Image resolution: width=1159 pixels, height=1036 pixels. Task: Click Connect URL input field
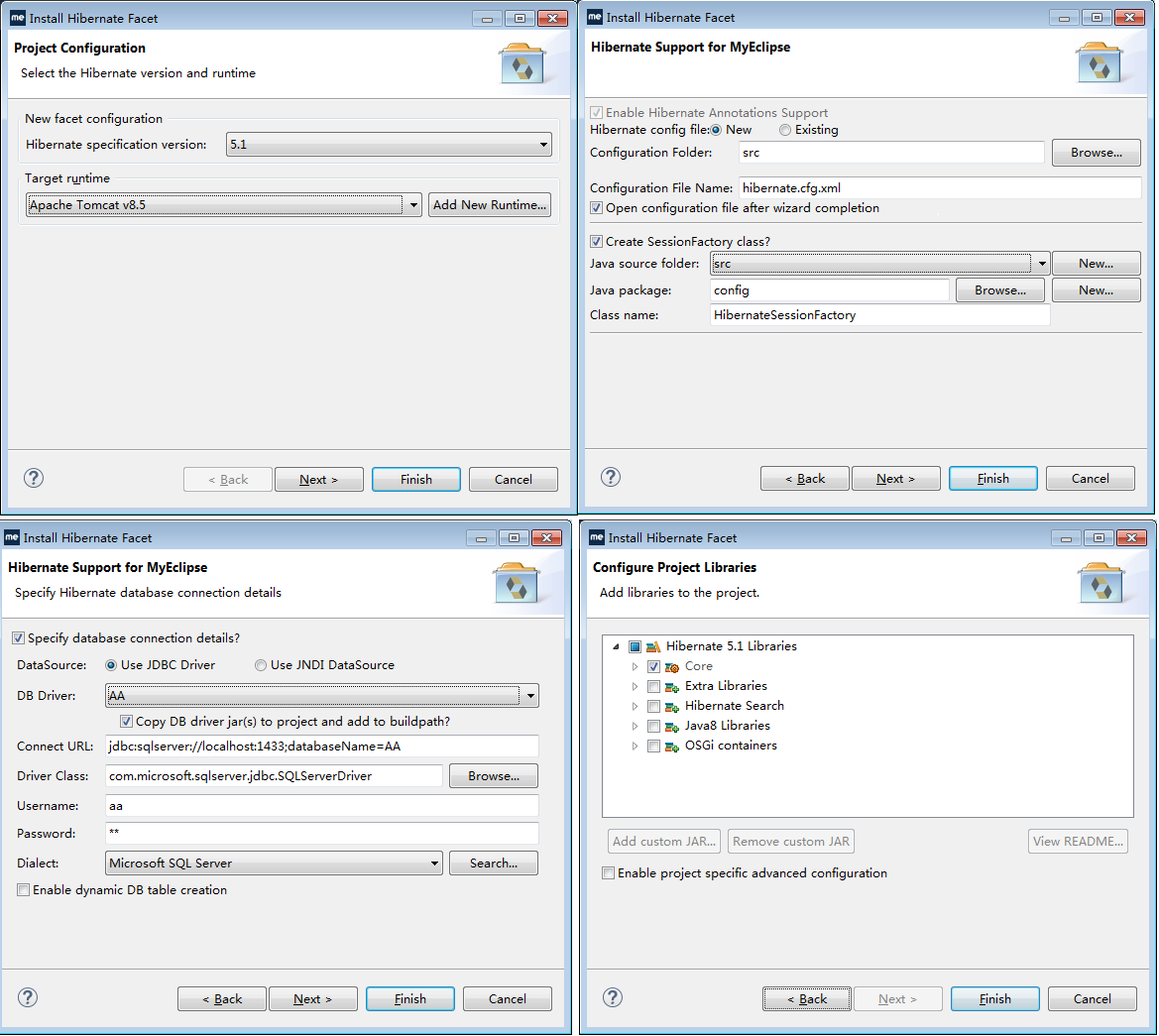(321, 747)
